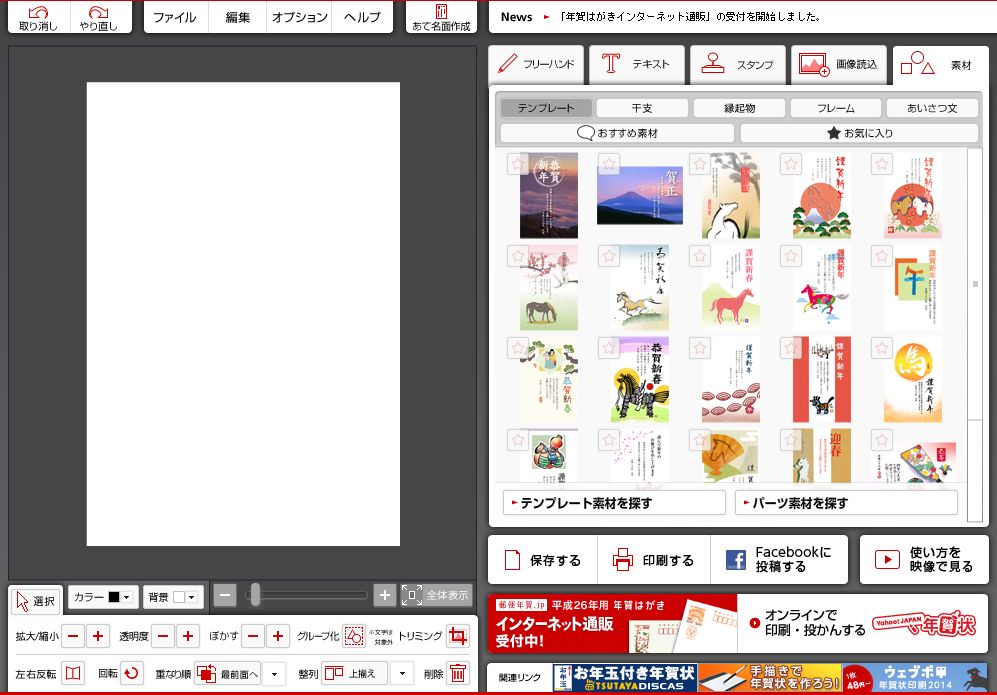Reduce the ぼかす blur amount
The width and height of the screenshot is (997, 695).
click(253, 636)
